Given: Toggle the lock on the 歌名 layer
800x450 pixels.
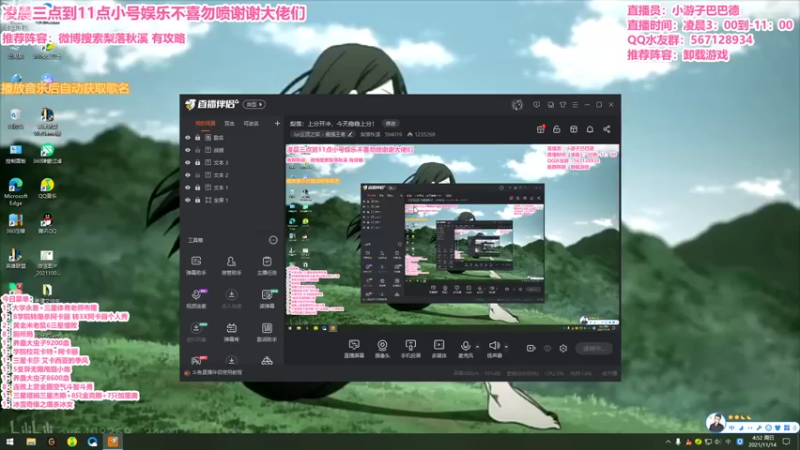Looking at the screenshot, I should [x=197, y=138].
